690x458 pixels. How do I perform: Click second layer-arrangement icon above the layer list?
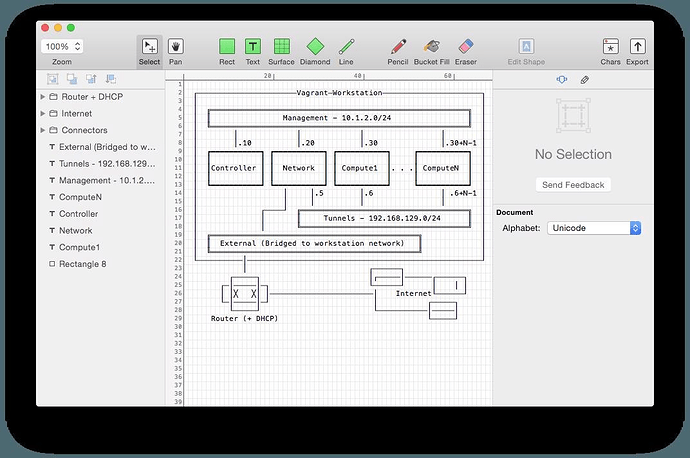pyautogui.click(x=72, y=79)
